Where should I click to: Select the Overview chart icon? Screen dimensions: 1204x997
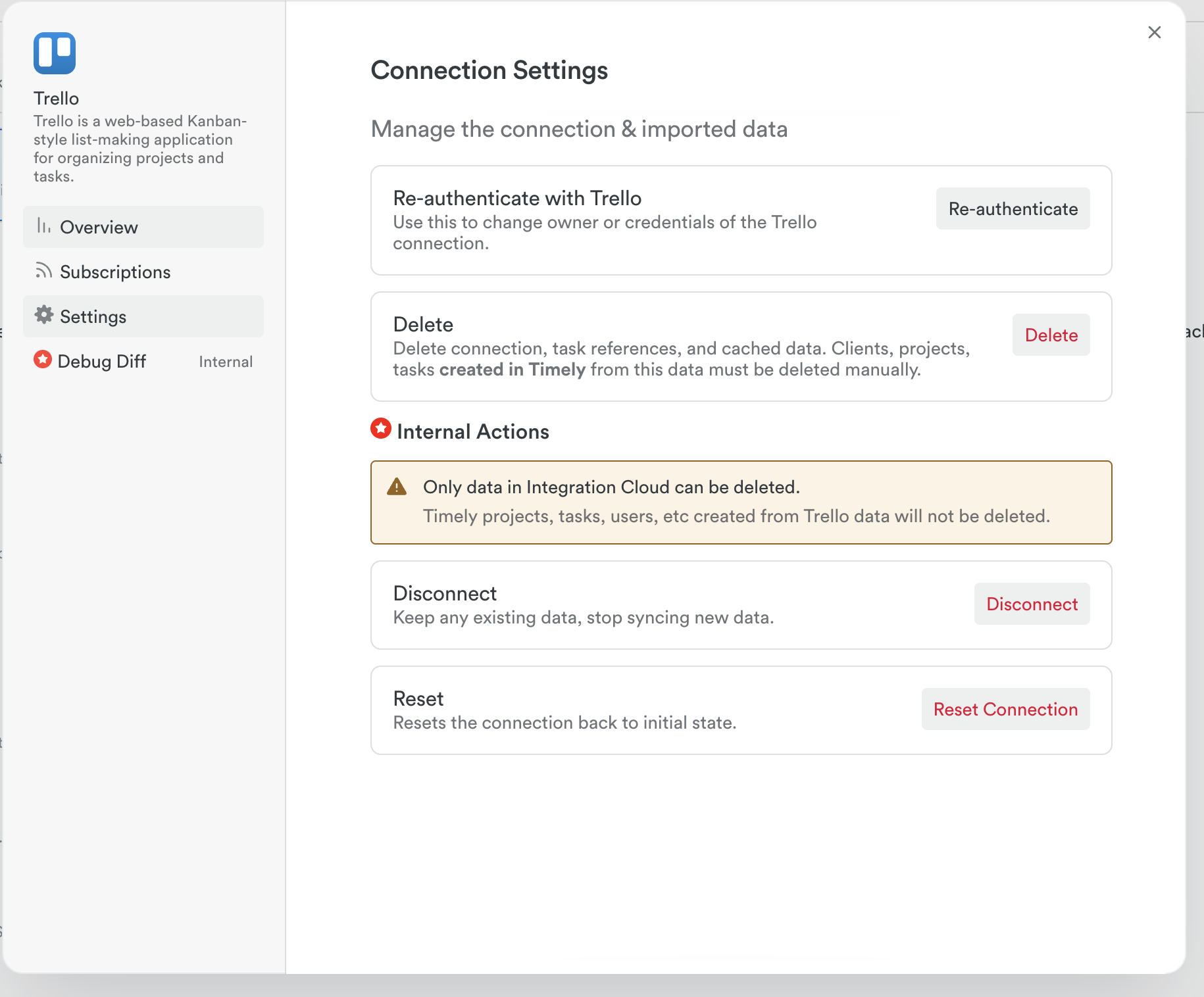pyautogui.click(x=43, y=226)
